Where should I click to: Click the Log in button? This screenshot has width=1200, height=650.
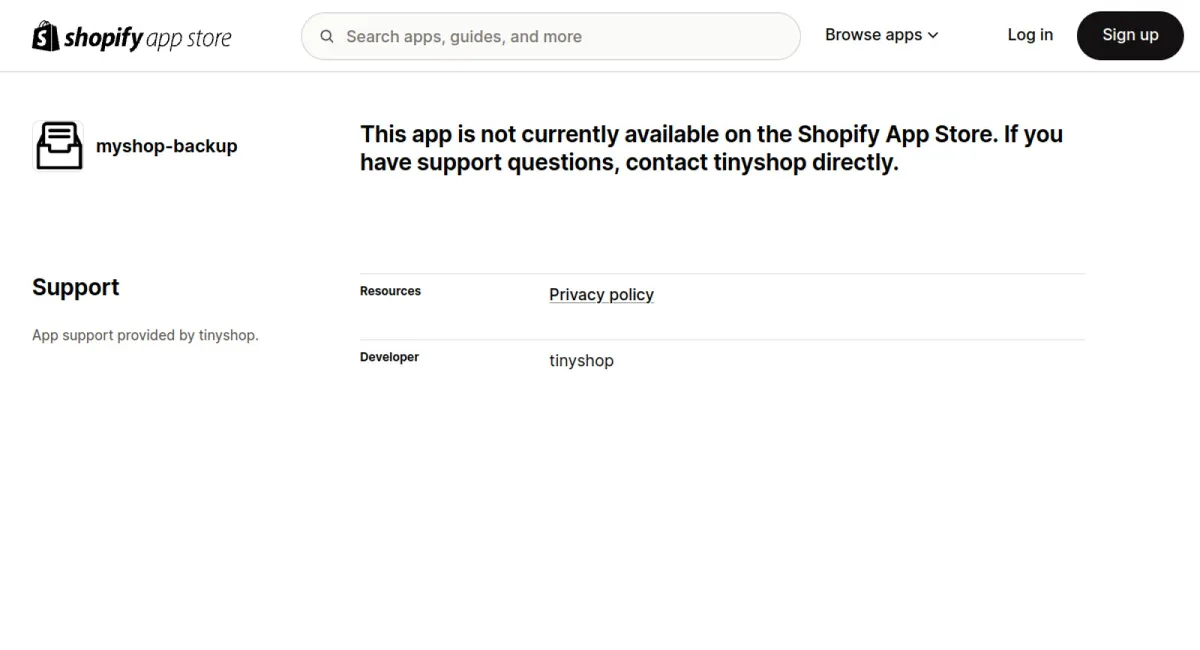click(x=1030, y=35)
